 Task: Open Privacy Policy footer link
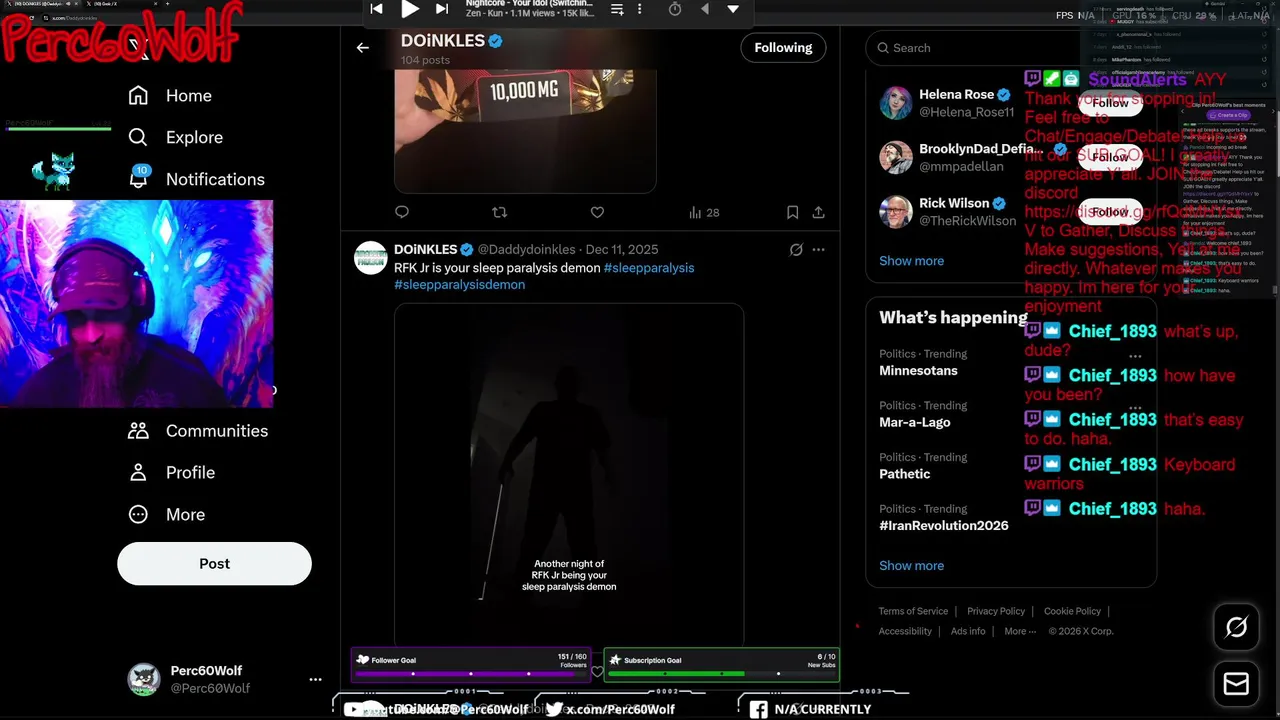(x=996, y=611)
